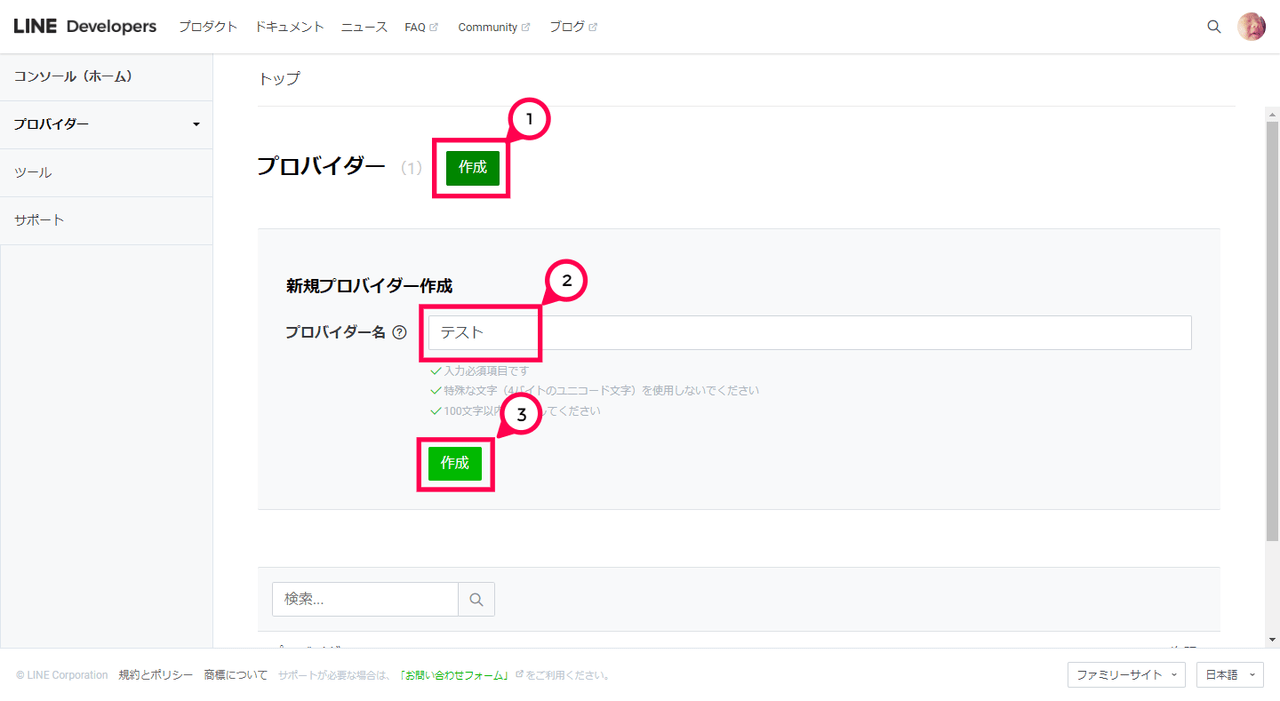Open the FAQ external link
The image size is (1280, 701).
[421, 27]
